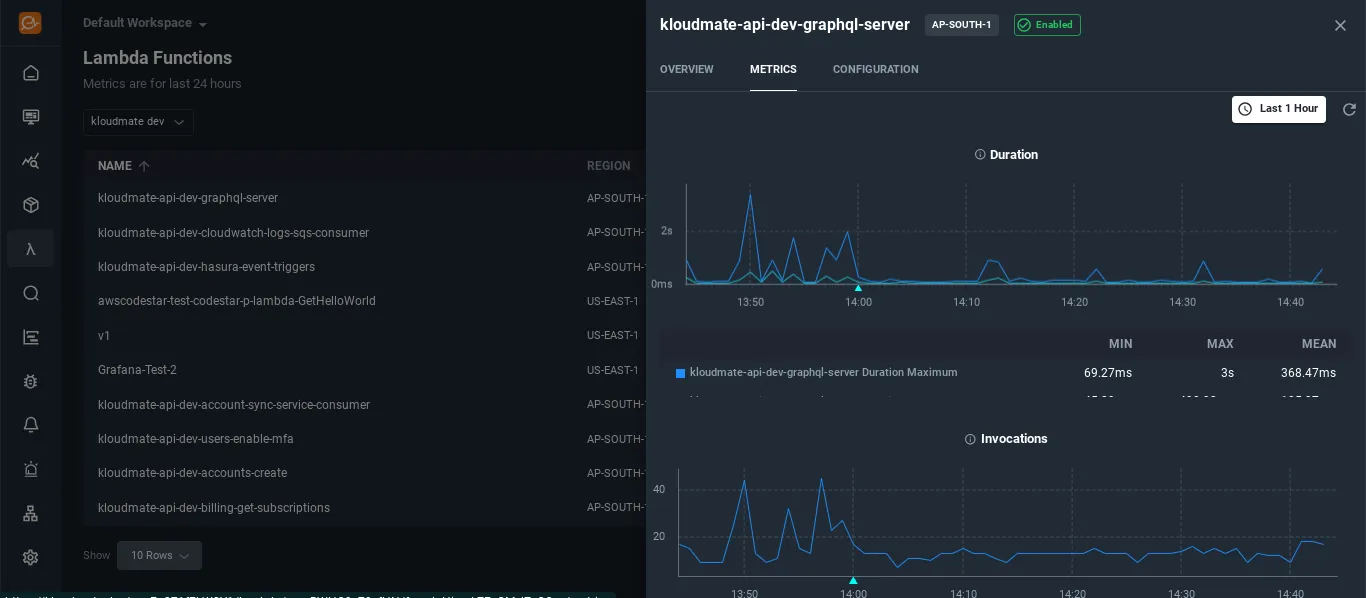Open kloudmate-api-dev-billing-get-subscriptions row
Viewport: 1366px width, 598px height.
pos(365,508)
